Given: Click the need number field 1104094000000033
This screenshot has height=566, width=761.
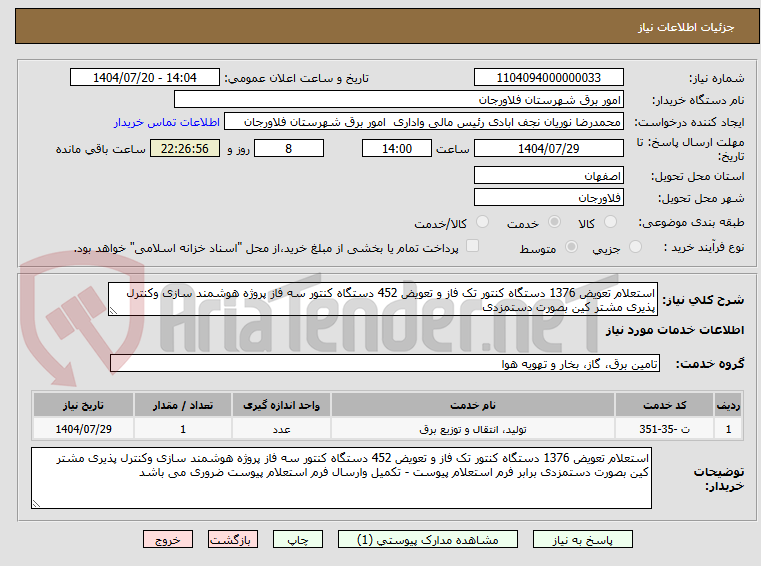Looking at the screenshot, I should point(548,77).
